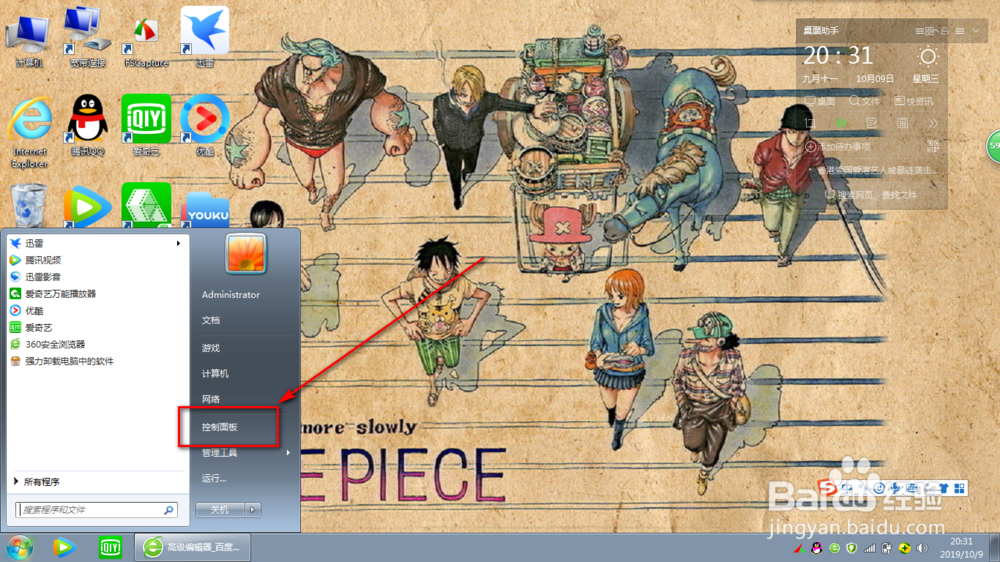Launch the 爱奇艺 desktop shortcut
This screenshot has height=562, width=1000.
click(x=146, y=126)
